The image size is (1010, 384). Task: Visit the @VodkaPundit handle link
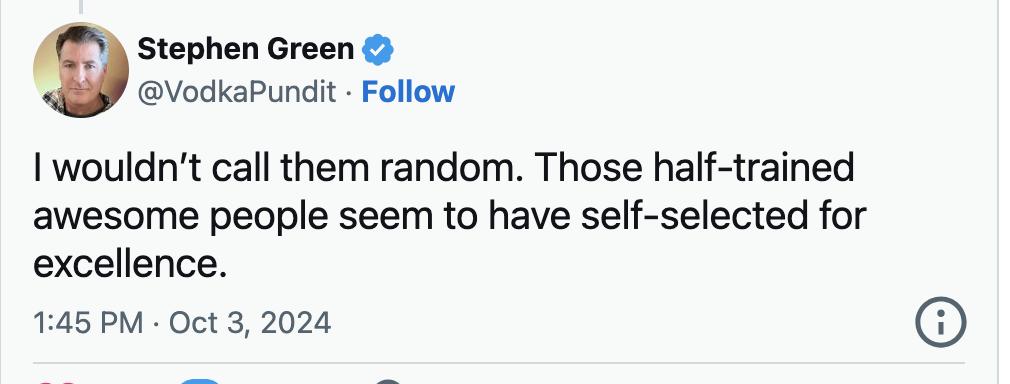(x=237, y=92)
